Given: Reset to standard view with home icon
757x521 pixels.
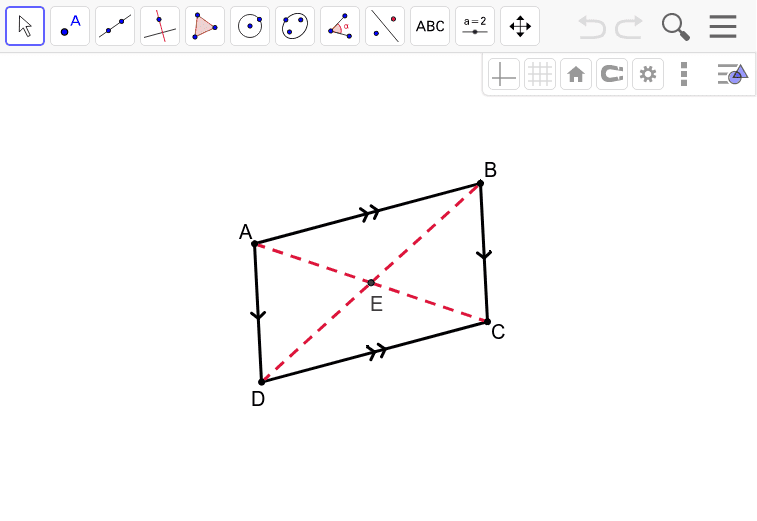Looking at the screenshot, I should (576, 74).
